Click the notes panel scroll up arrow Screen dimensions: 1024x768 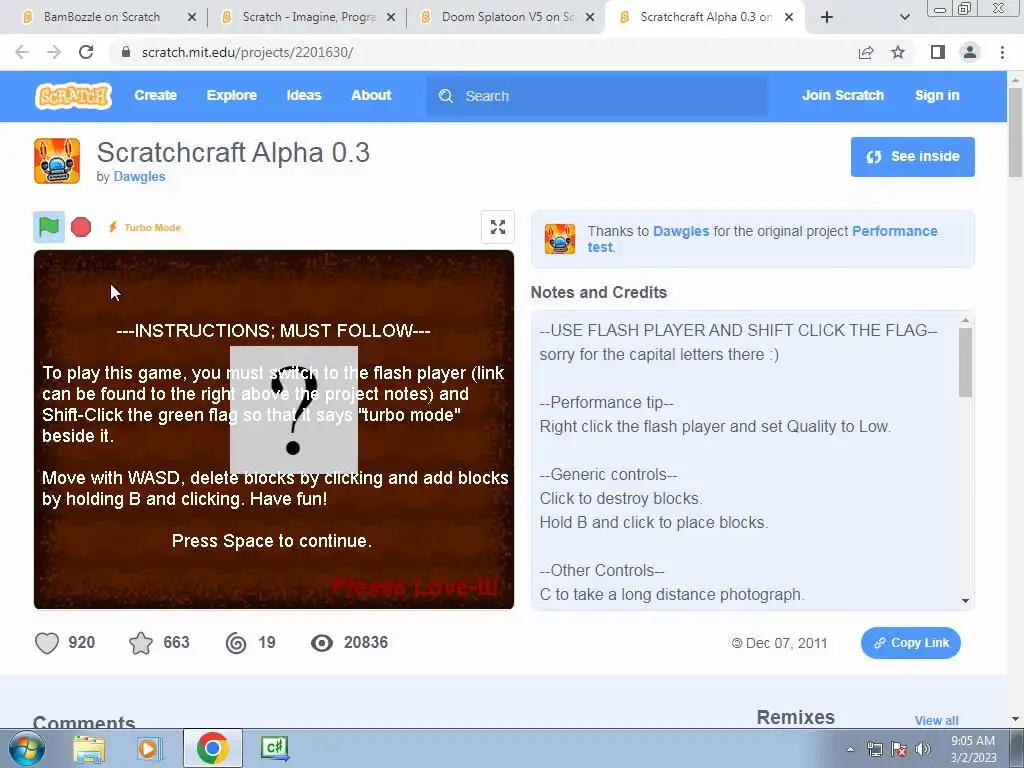(965, 320)
